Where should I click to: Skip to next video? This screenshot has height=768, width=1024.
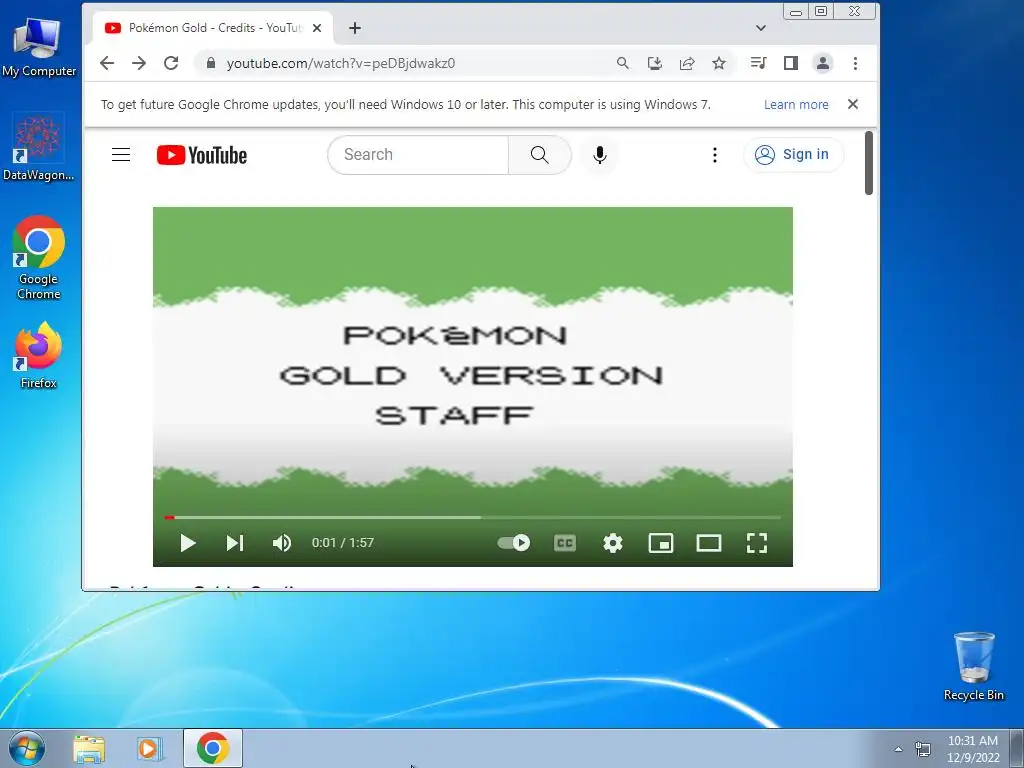234,543
